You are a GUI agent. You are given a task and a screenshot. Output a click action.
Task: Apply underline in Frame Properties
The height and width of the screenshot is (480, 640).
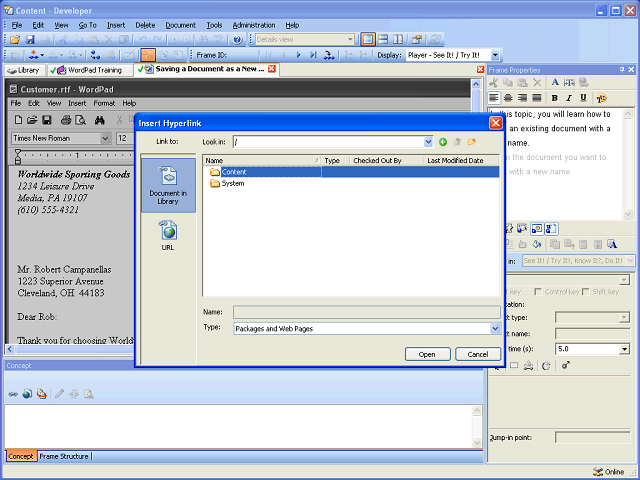pos(583,98)
